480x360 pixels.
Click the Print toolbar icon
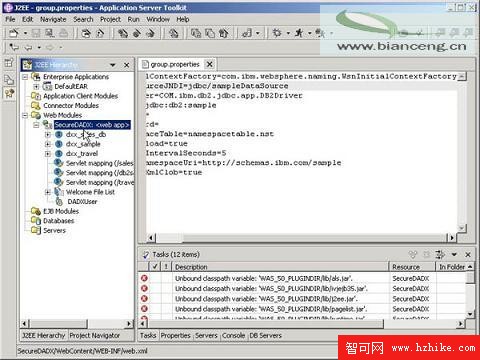click(63, 33)
